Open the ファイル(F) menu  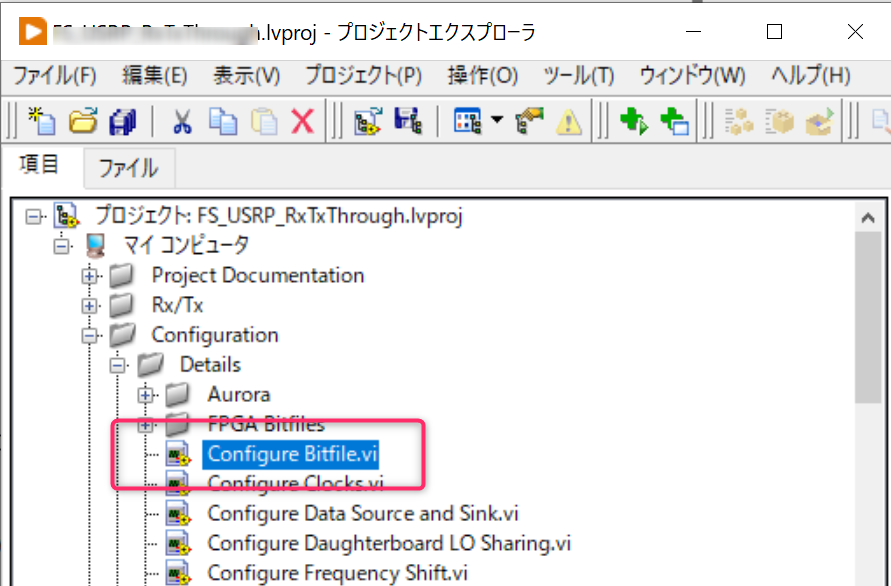55,76
